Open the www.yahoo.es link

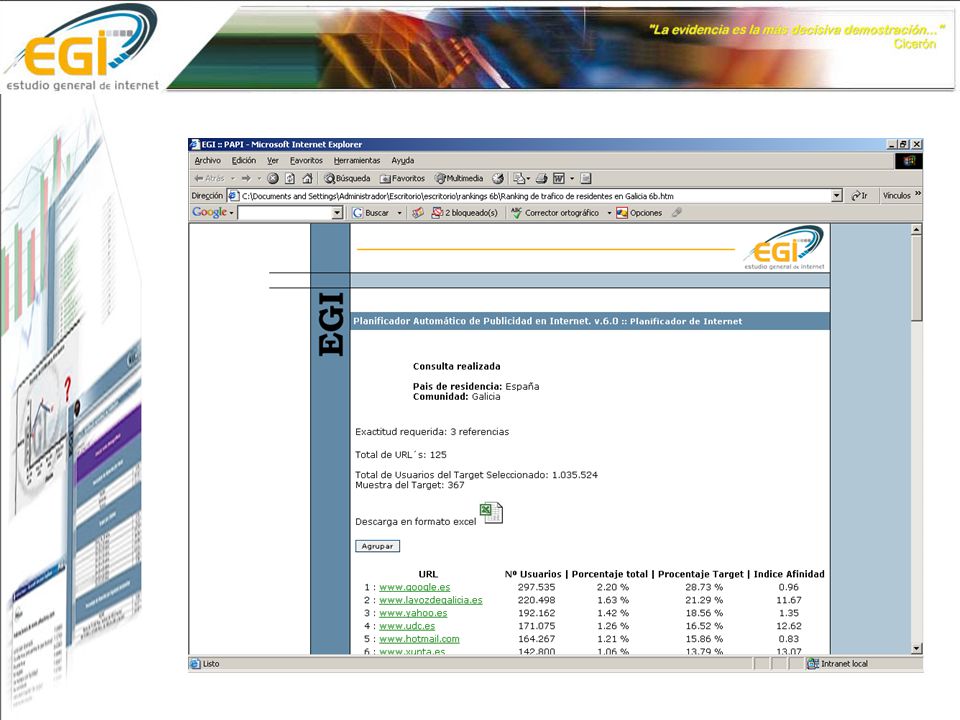click(413, 613)
